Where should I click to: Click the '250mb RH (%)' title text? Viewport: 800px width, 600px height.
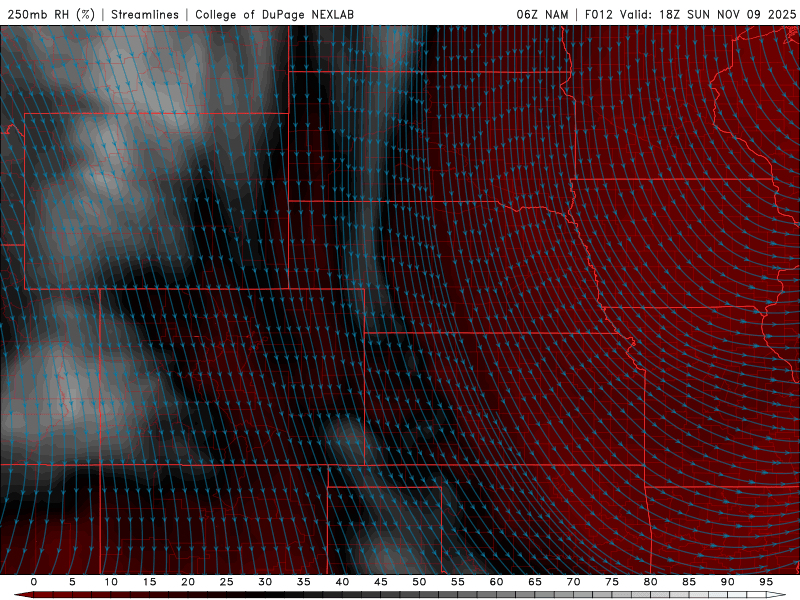[x=51, y=14]
